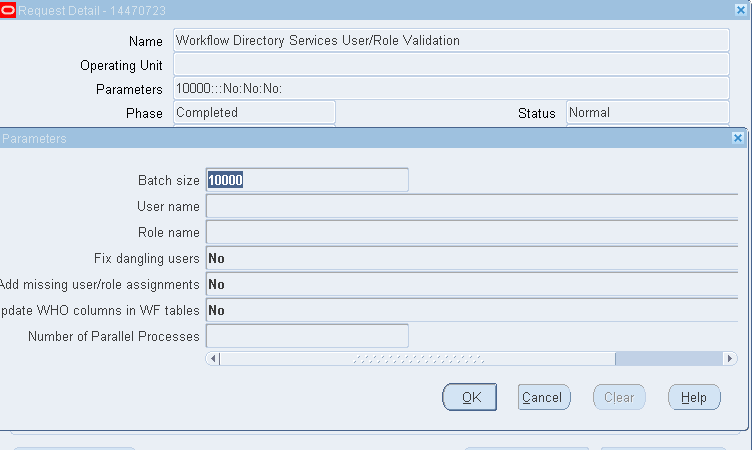Viewport: 754px width, 450px height.
Task: Select the Operating Unit field
Action: [450, 65]
